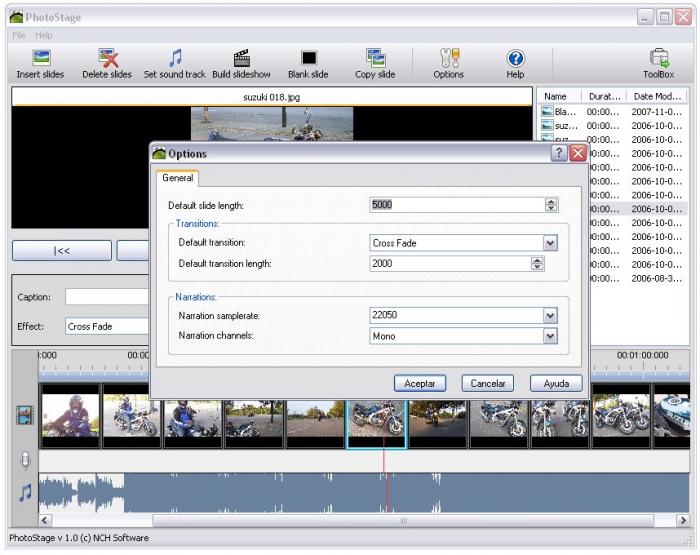Click the PhotoStage v 1.0 status bar text
Image resolution: width=700 pixels, height=555 pixels.
click(79, 538)
